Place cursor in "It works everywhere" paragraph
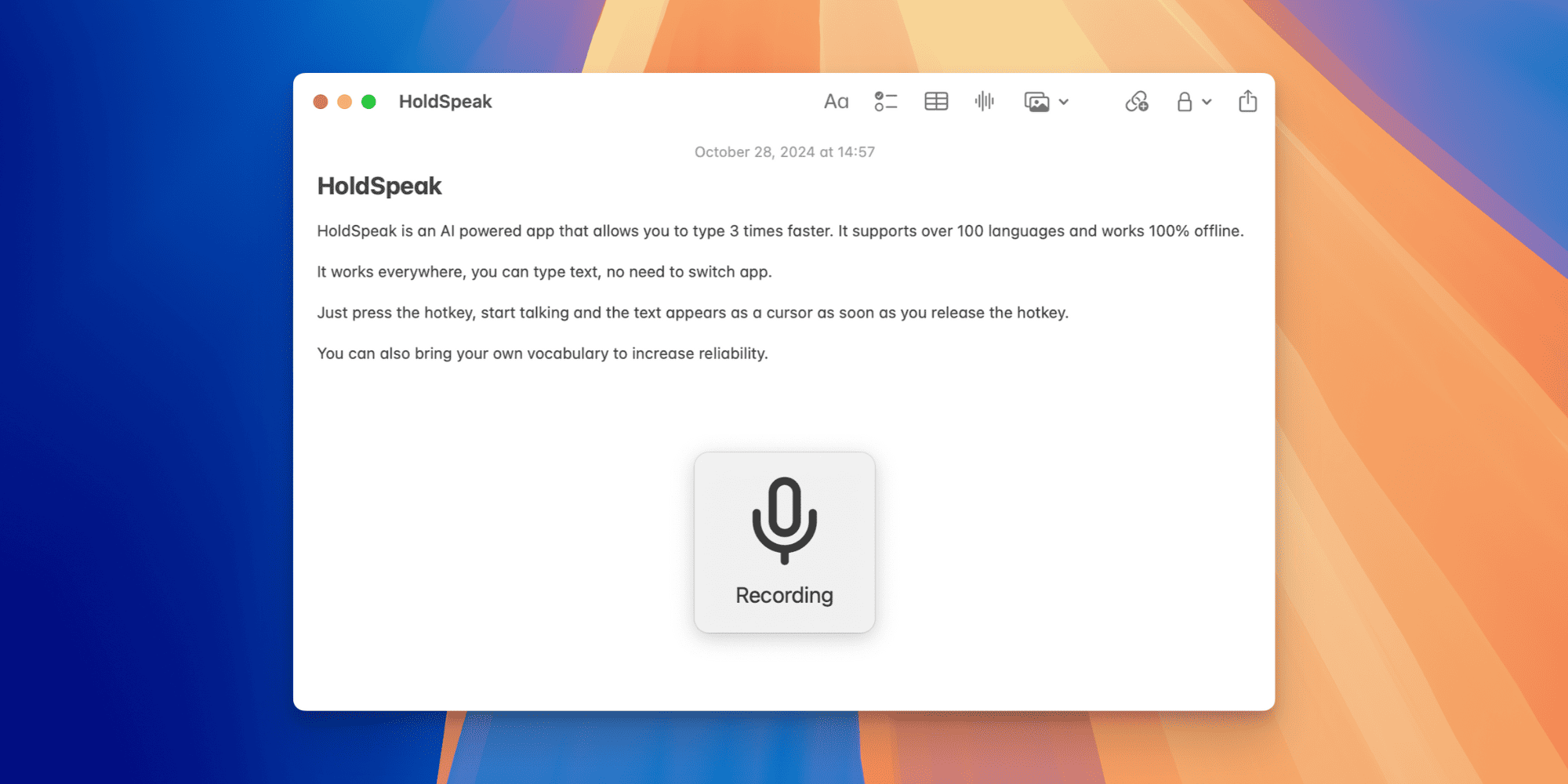The height and width of the screenshot is (784, 1568). 544,272
